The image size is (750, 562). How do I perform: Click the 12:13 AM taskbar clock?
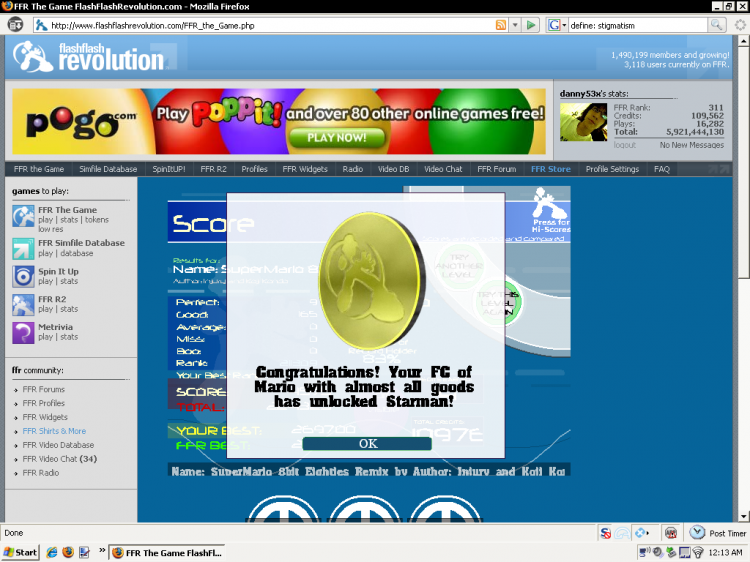pyautogui.click(x=725, y=552)
